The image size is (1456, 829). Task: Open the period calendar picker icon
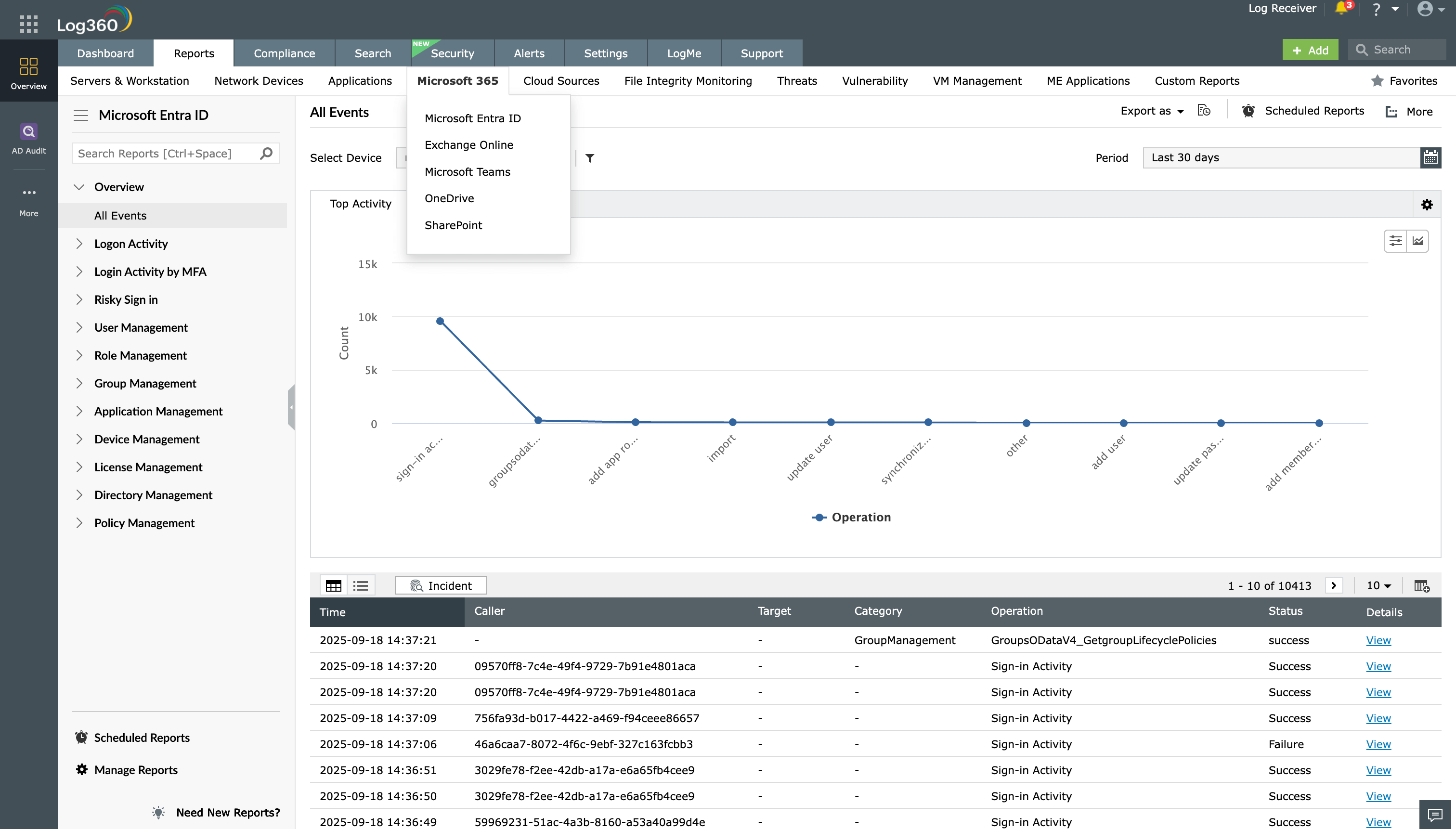click(x=1430, y=158)
